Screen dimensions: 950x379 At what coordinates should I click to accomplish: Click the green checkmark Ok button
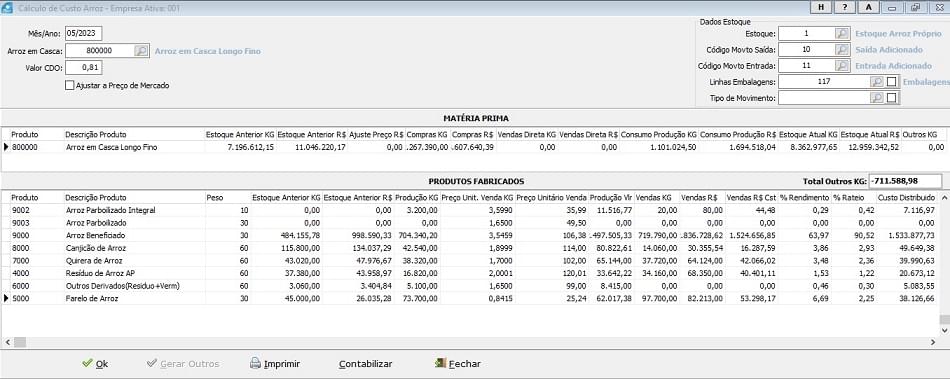[95, 364]
